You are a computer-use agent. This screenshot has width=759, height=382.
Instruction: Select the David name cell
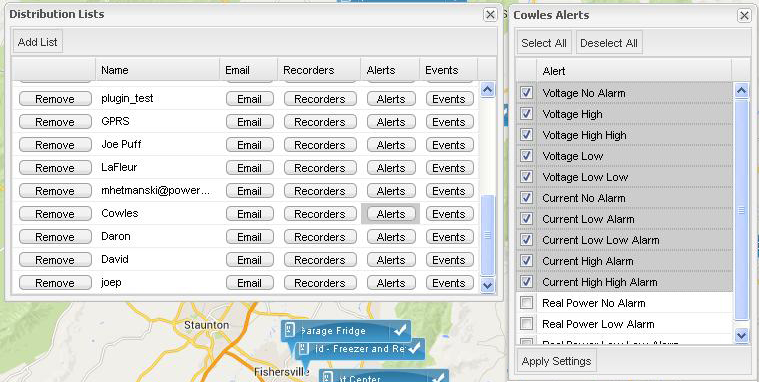(158, 260)
